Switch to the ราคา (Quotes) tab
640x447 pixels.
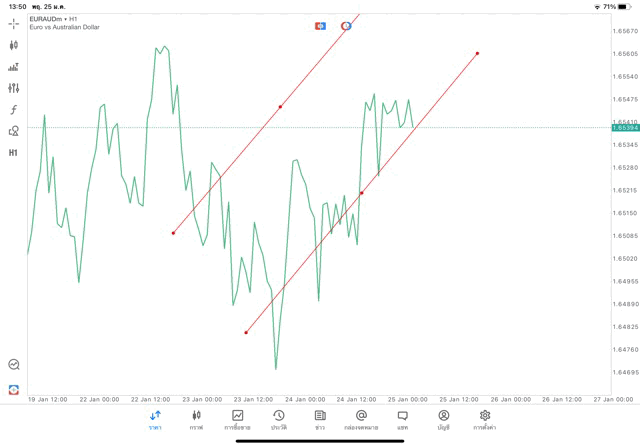pos(155,419)
